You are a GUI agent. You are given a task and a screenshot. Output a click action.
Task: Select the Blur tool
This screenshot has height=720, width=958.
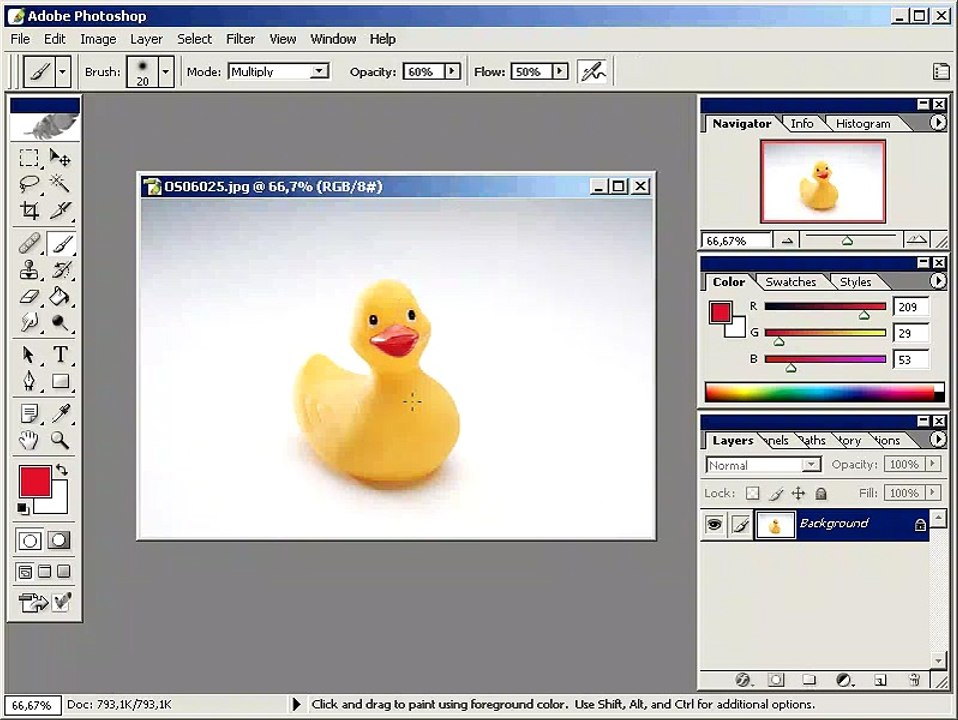pos(29,322)
